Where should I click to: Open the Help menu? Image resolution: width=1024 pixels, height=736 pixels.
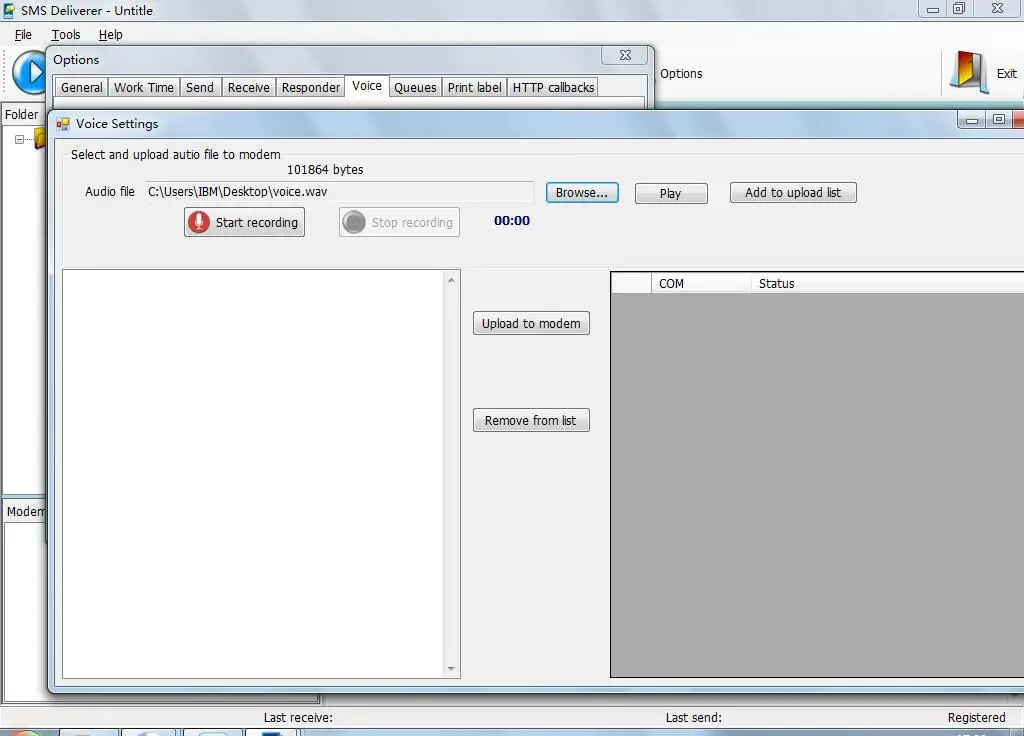coord(110,35)
